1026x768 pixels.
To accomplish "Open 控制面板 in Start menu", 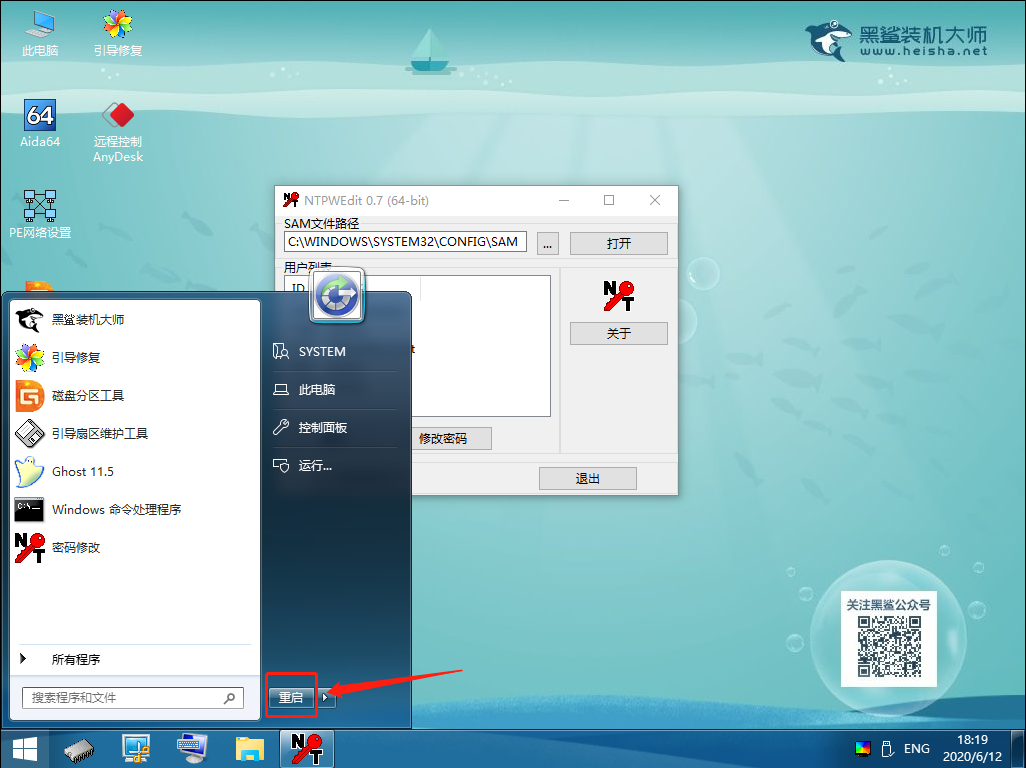I will click(x=322, y=428).
